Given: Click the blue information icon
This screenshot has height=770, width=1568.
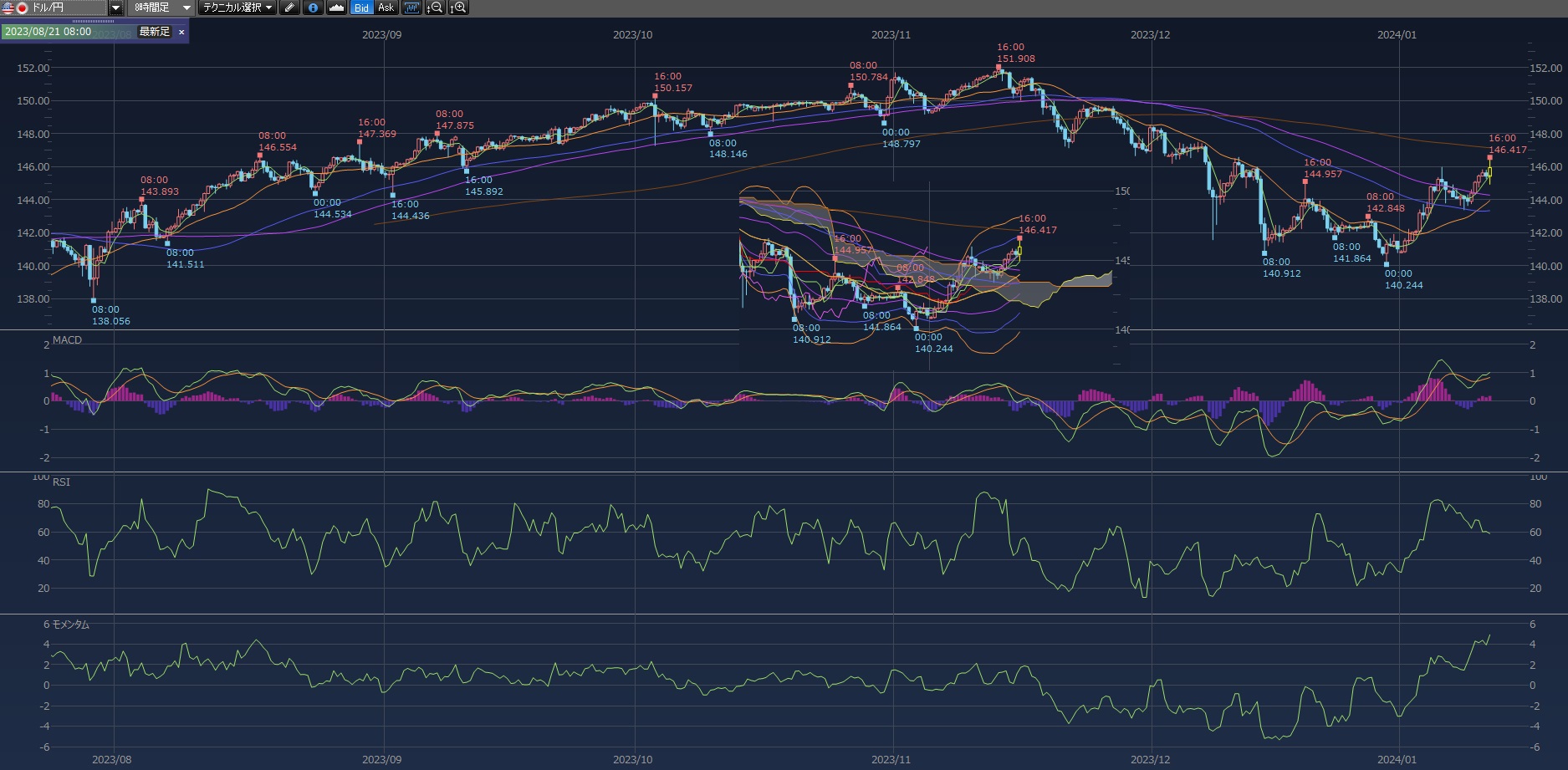Looking at the screenshot, I should click(313, 8).
